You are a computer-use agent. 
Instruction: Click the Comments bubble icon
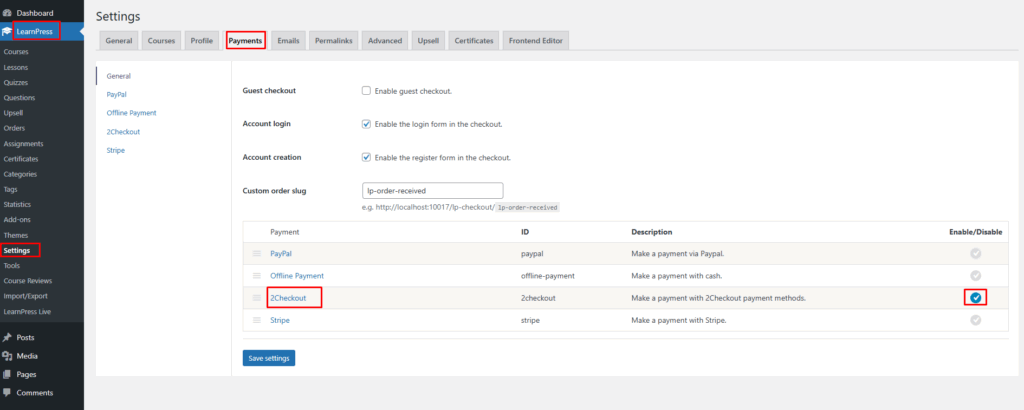tap(7, 392)
